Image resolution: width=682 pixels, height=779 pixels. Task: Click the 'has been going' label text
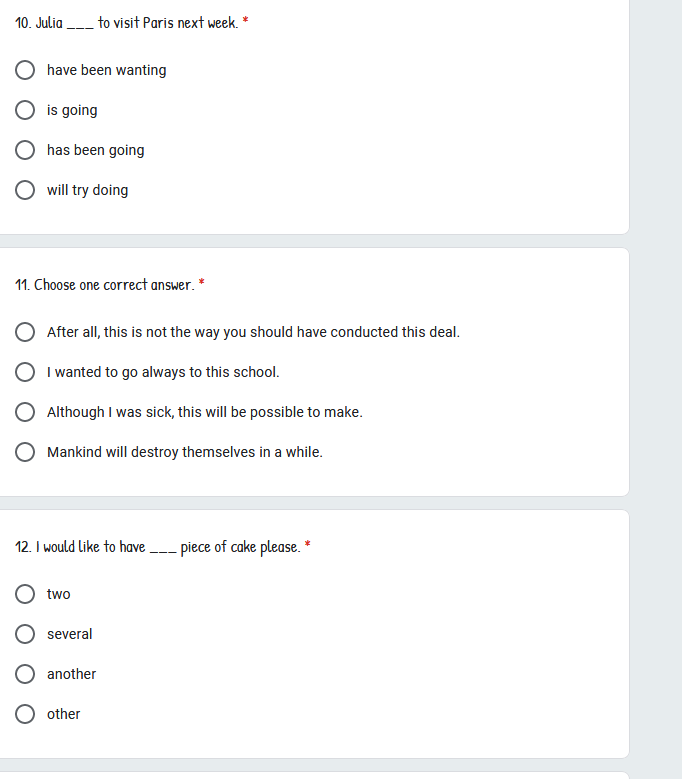tap(96, 151)
